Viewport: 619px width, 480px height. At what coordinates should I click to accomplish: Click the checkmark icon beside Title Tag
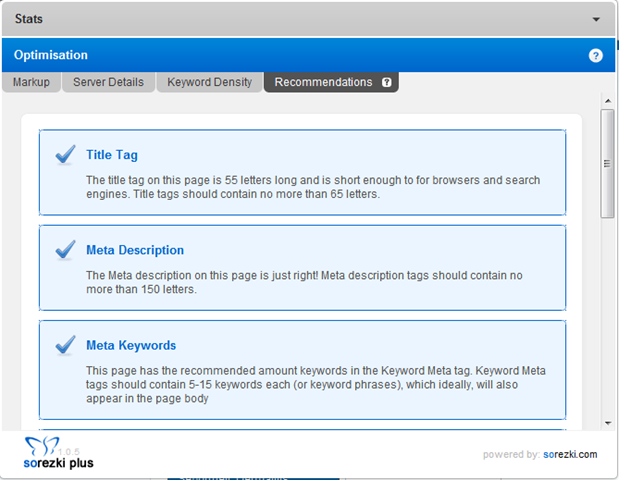(x=66, y=154)
